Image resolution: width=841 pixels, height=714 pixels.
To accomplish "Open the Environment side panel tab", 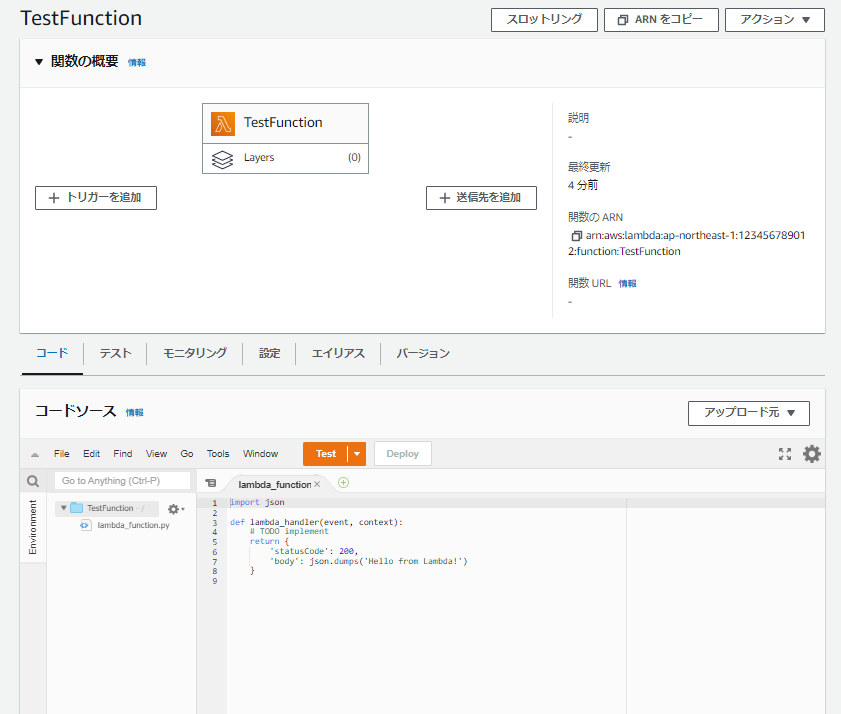I will 33,527.
